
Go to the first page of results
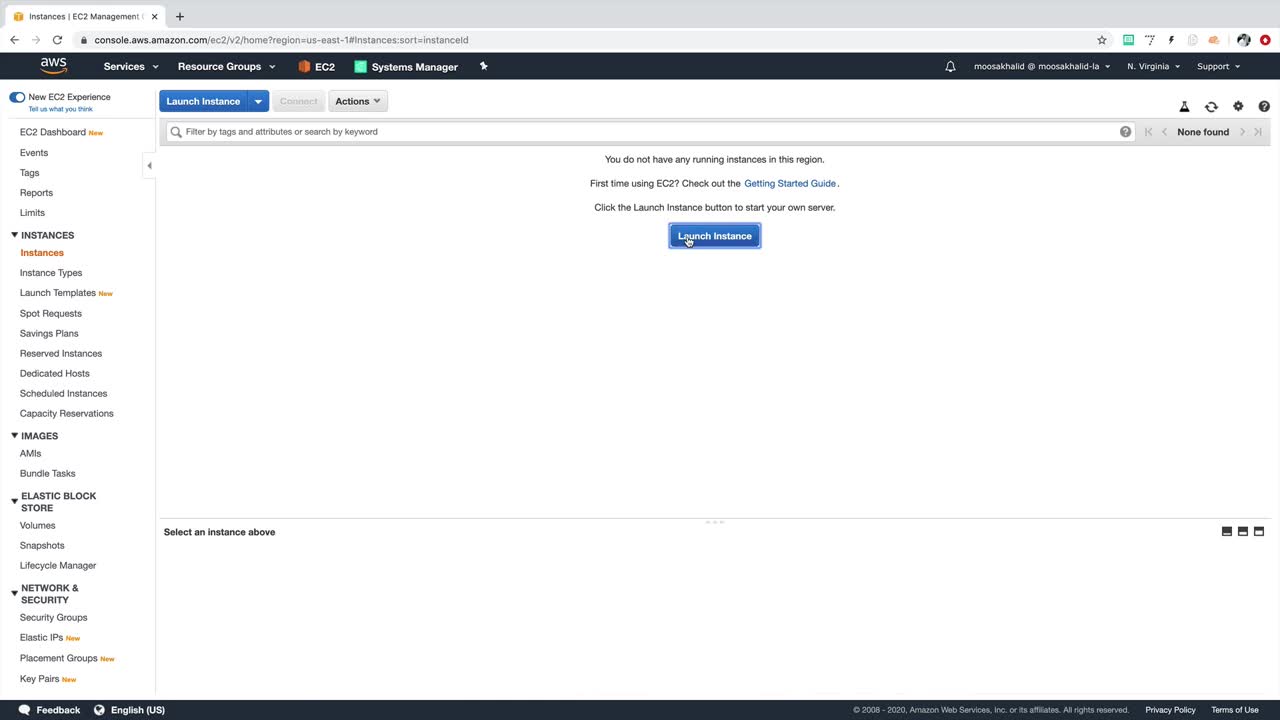pyautogui.click(x=1148, y=132)
